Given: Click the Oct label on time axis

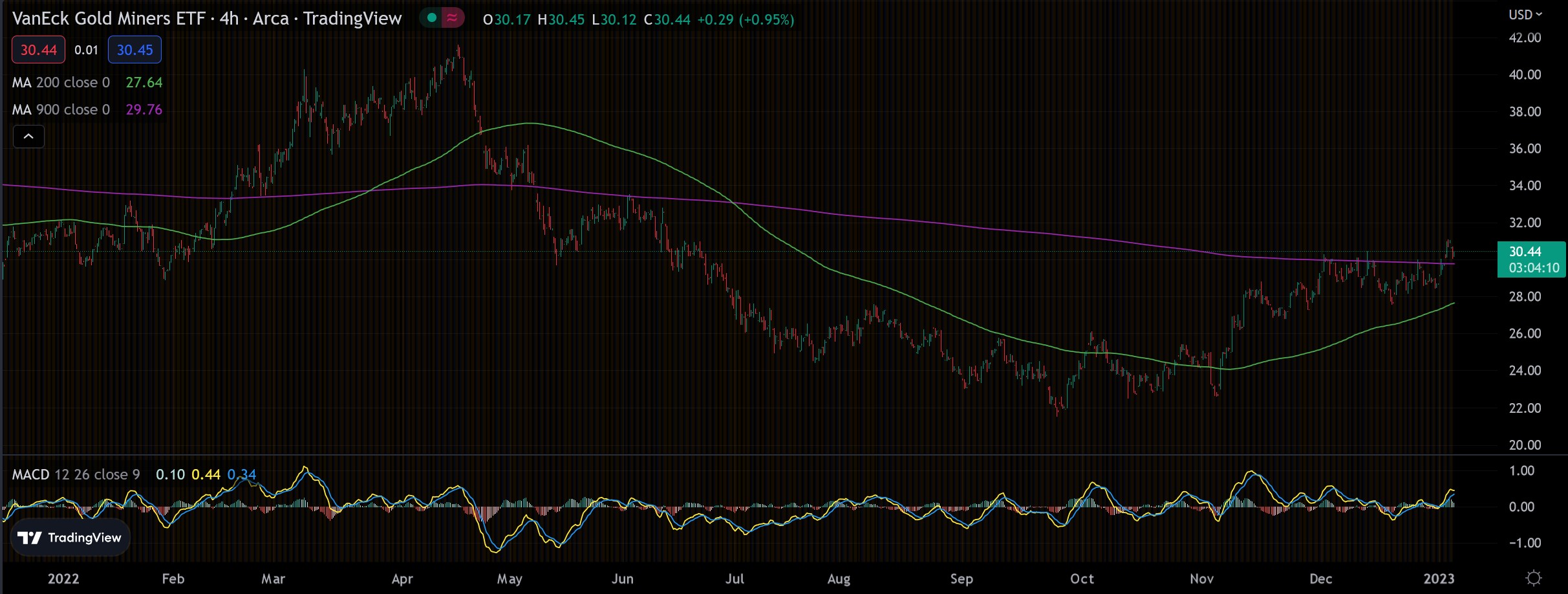Looking at the screenshot, I should (x=1082, y=578).
